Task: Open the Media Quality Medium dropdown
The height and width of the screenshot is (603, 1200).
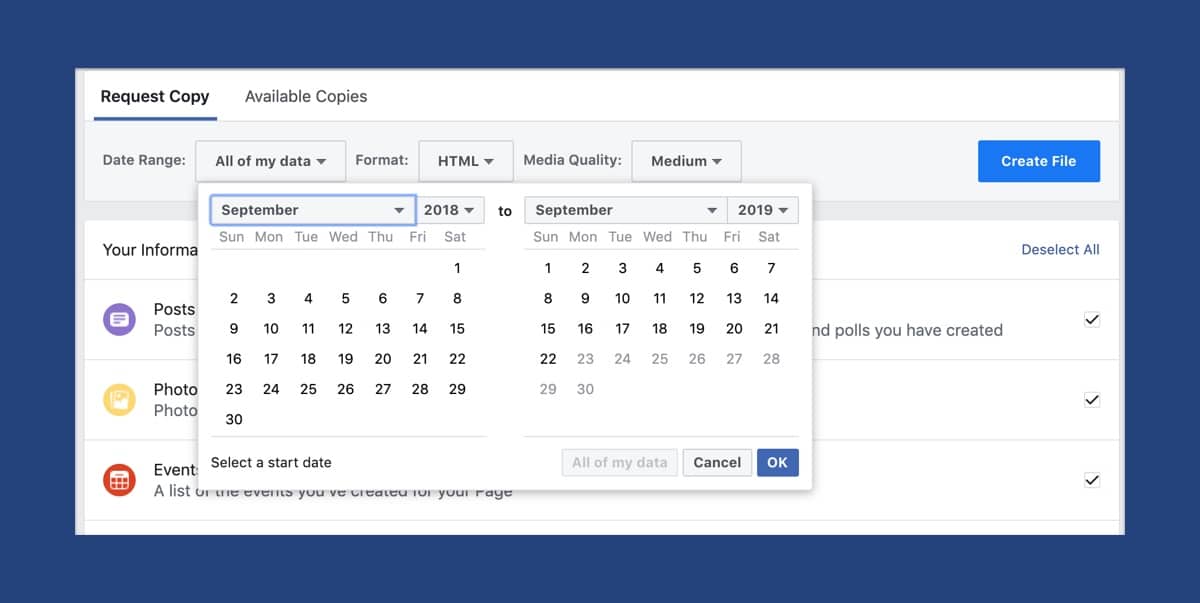Action: 686,161
